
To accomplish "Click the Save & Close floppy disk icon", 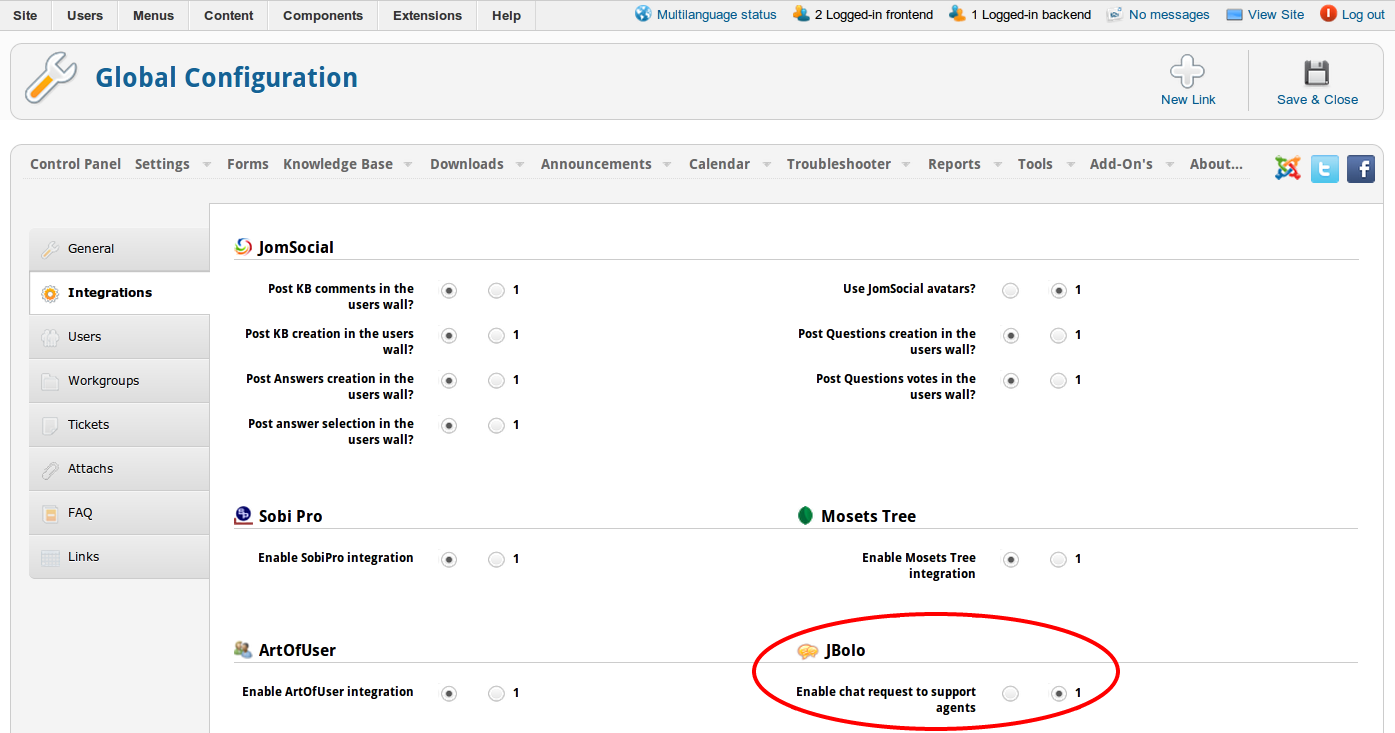I will (x=1316, y=73).
